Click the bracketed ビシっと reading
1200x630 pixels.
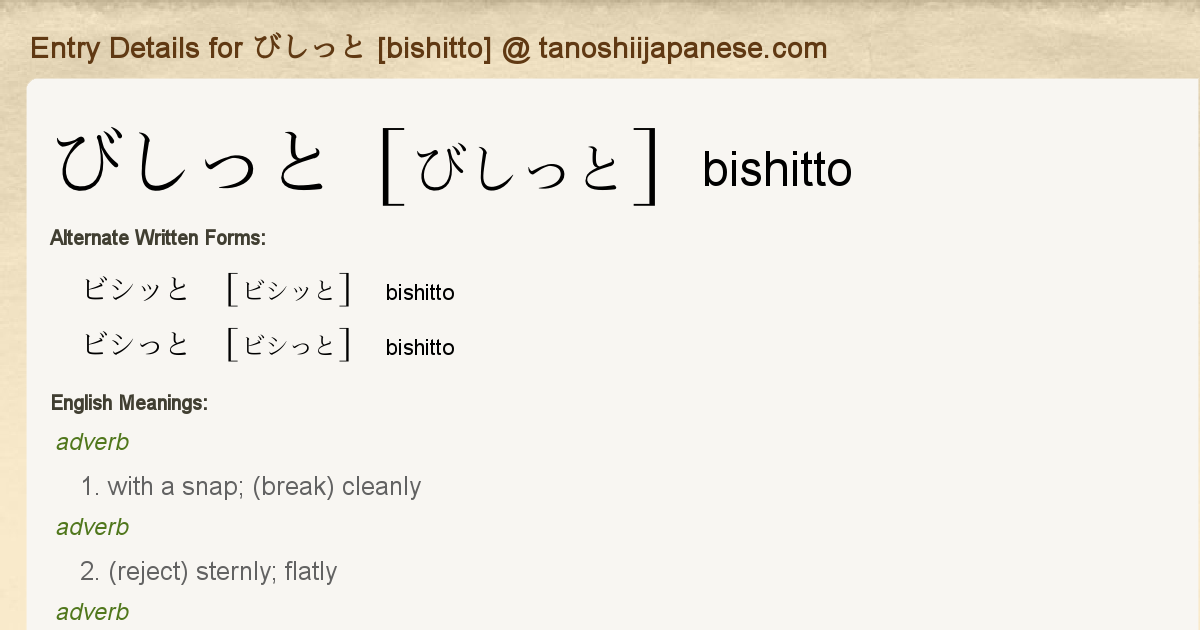point(289,345)
